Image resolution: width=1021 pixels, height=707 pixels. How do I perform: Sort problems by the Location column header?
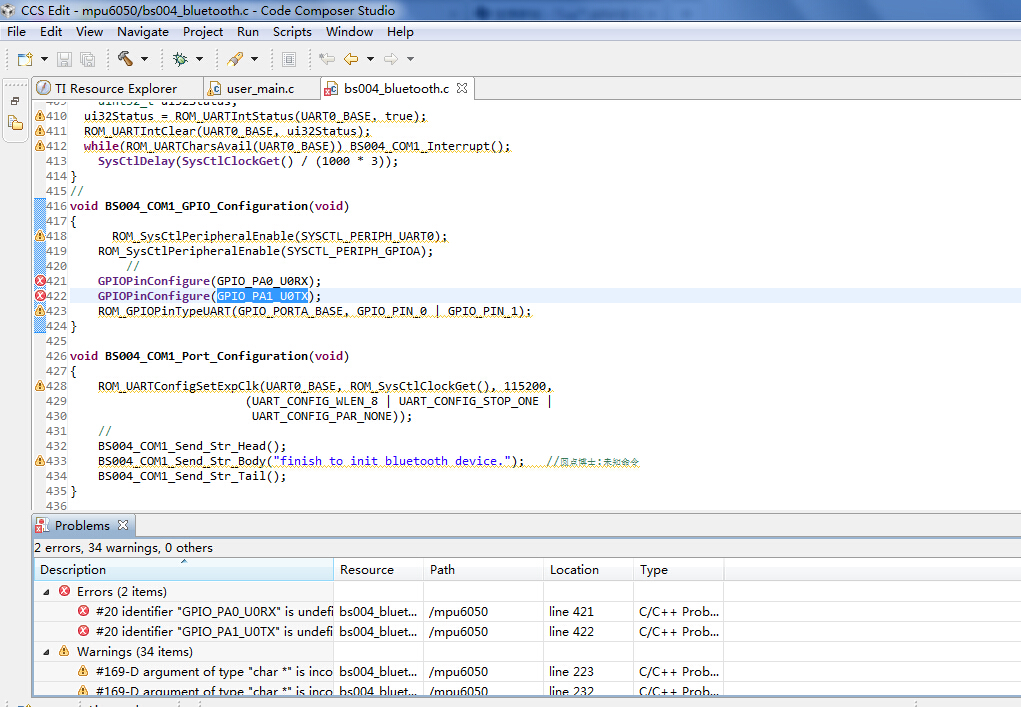pos(574,569)
